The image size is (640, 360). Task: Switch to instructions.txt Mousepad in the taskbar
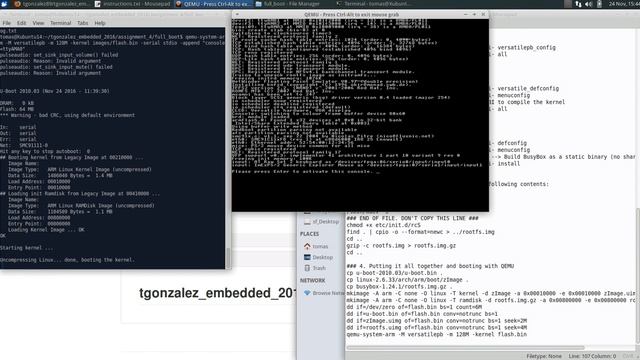click(133, 4)
